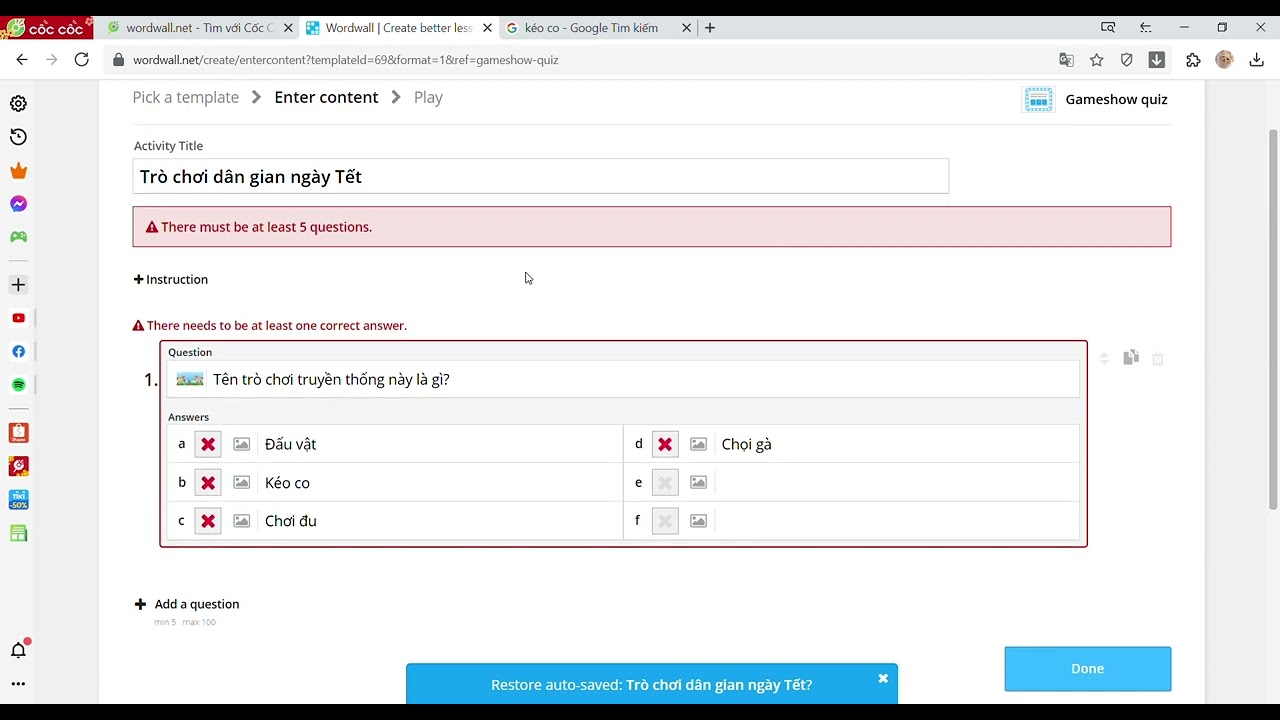The image size is (1280, 720).
Task: Click the question text field
Action: [x=644, y=379]
